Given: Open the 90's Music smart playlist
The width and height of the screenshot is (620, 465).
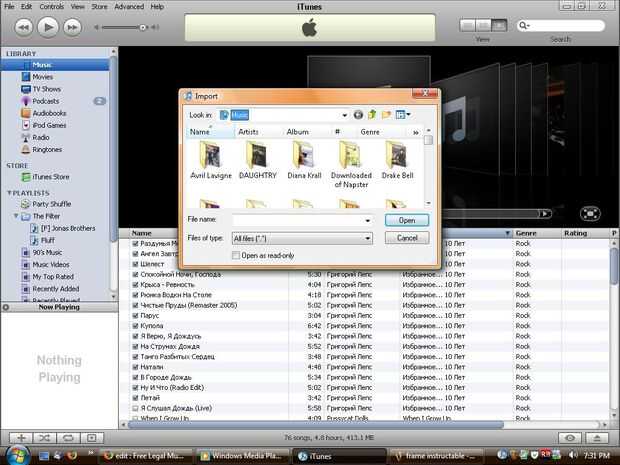Looking at the screenshot, I should pos(47,252).
